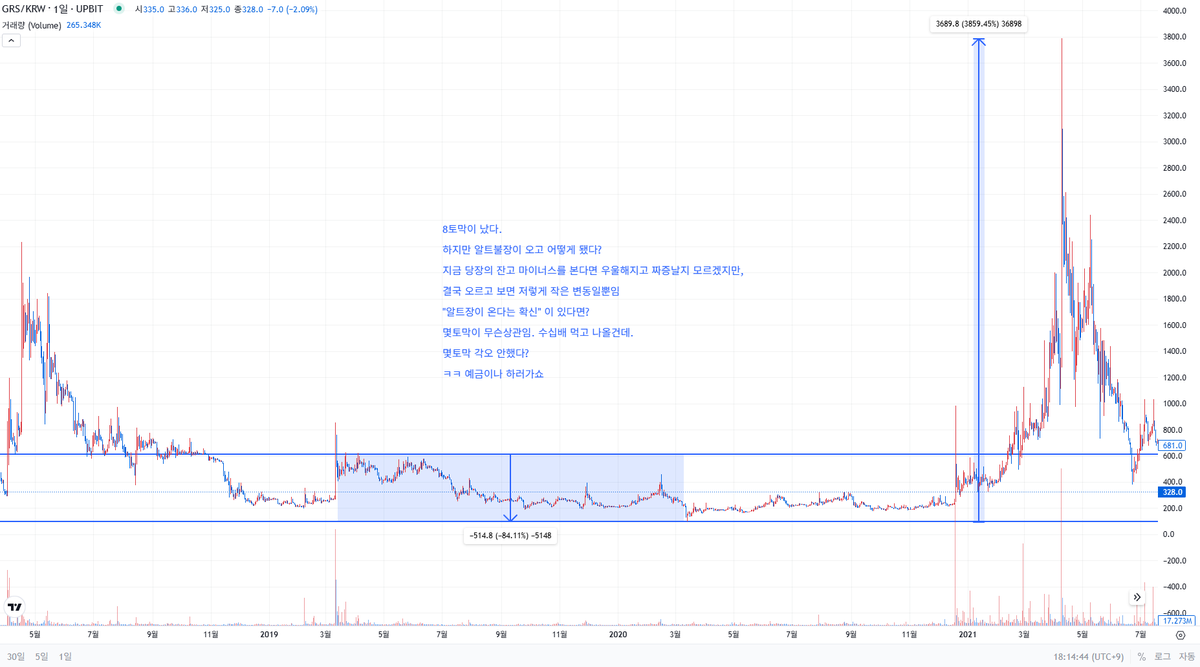Open the TradingView logo link
Image resolution: width=1200 pixels, height=667 pixels.
click(x=15, y=607)
